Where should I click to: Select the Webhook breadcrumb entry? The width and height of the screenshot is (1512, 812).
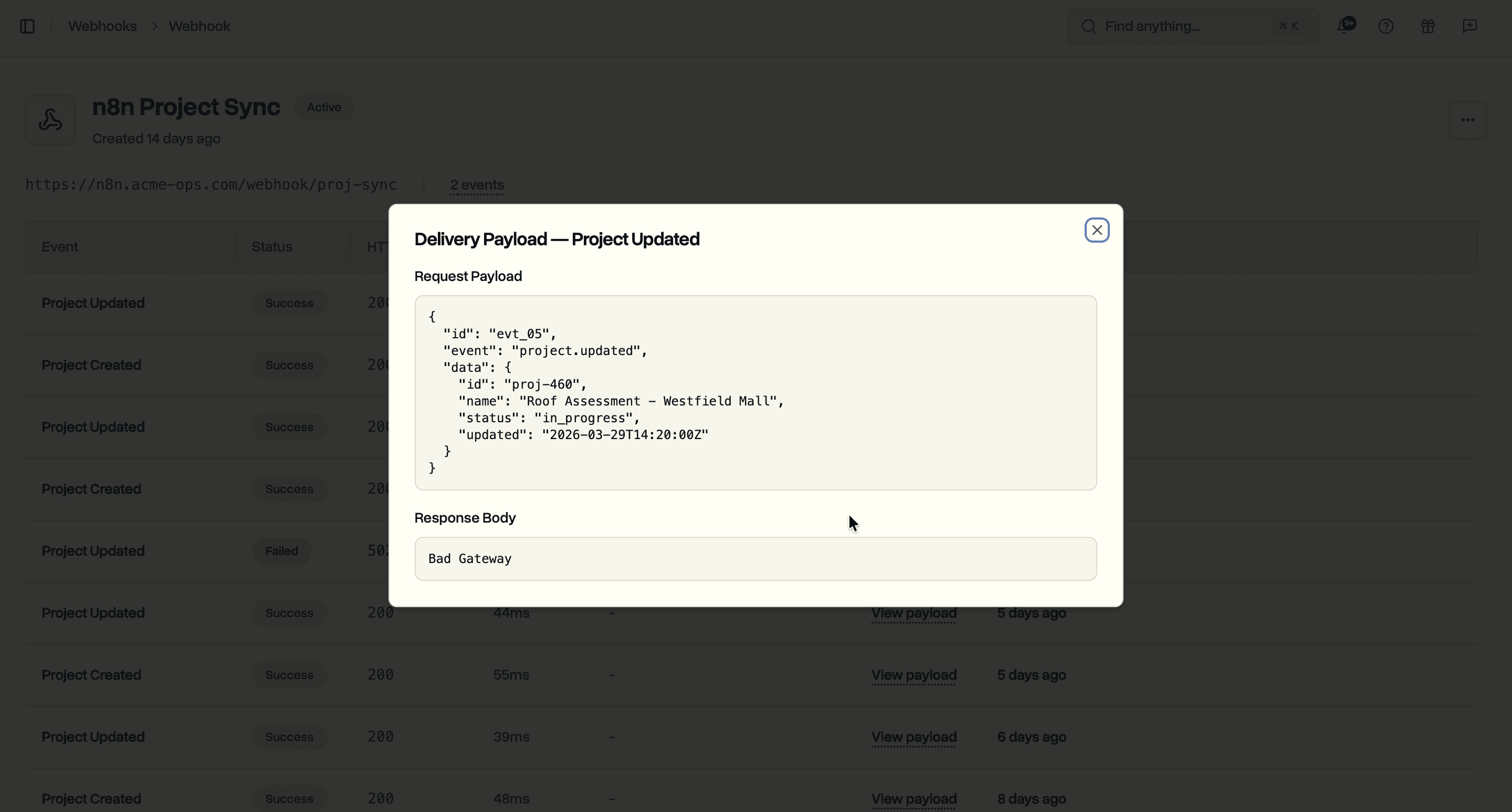pyautogui.click(x=199, y=26)
